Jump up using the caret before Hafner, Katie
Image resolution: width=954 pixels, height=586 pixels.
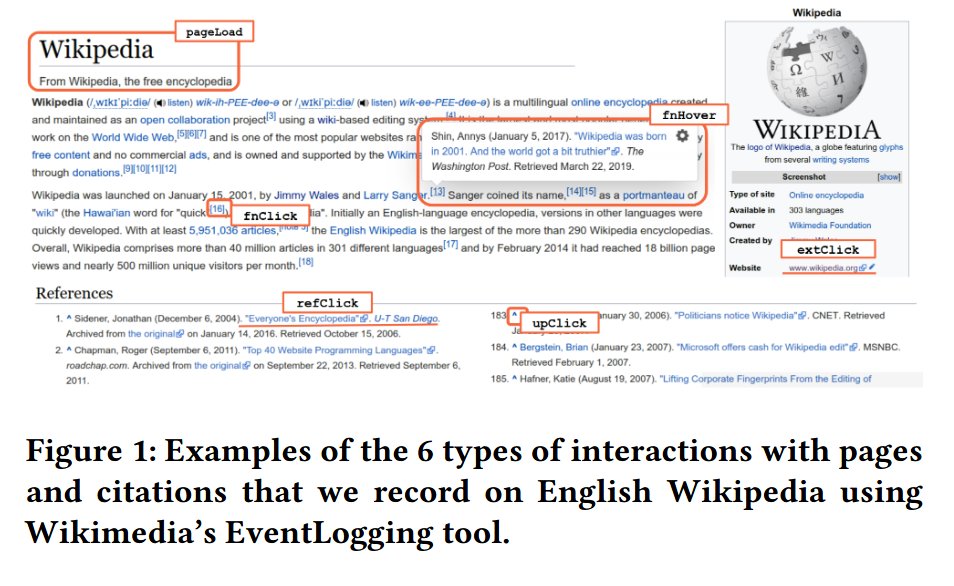(514, 378)
